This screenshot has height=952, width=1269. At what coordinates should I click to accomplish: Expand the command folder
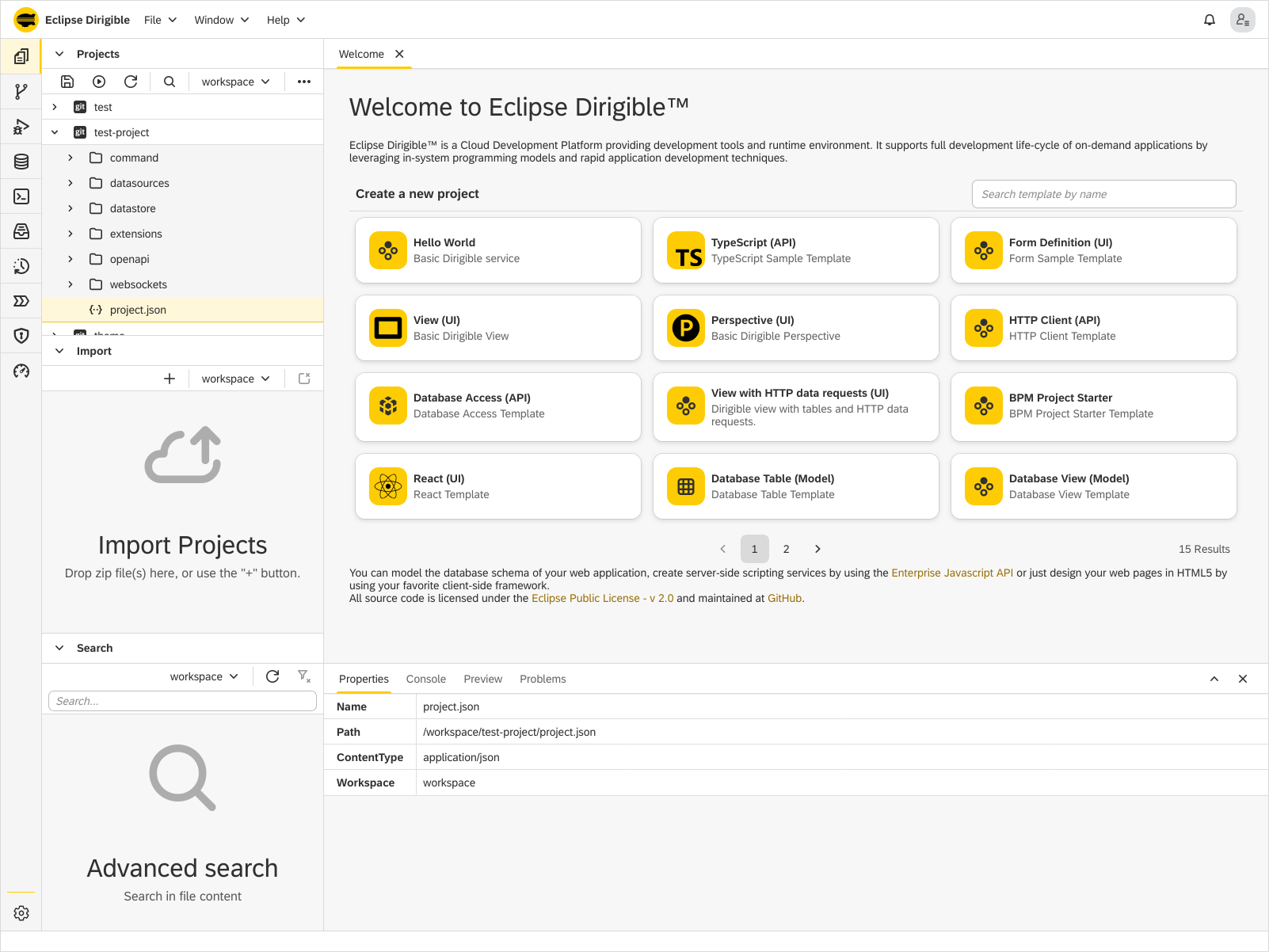tap(70, 158)
